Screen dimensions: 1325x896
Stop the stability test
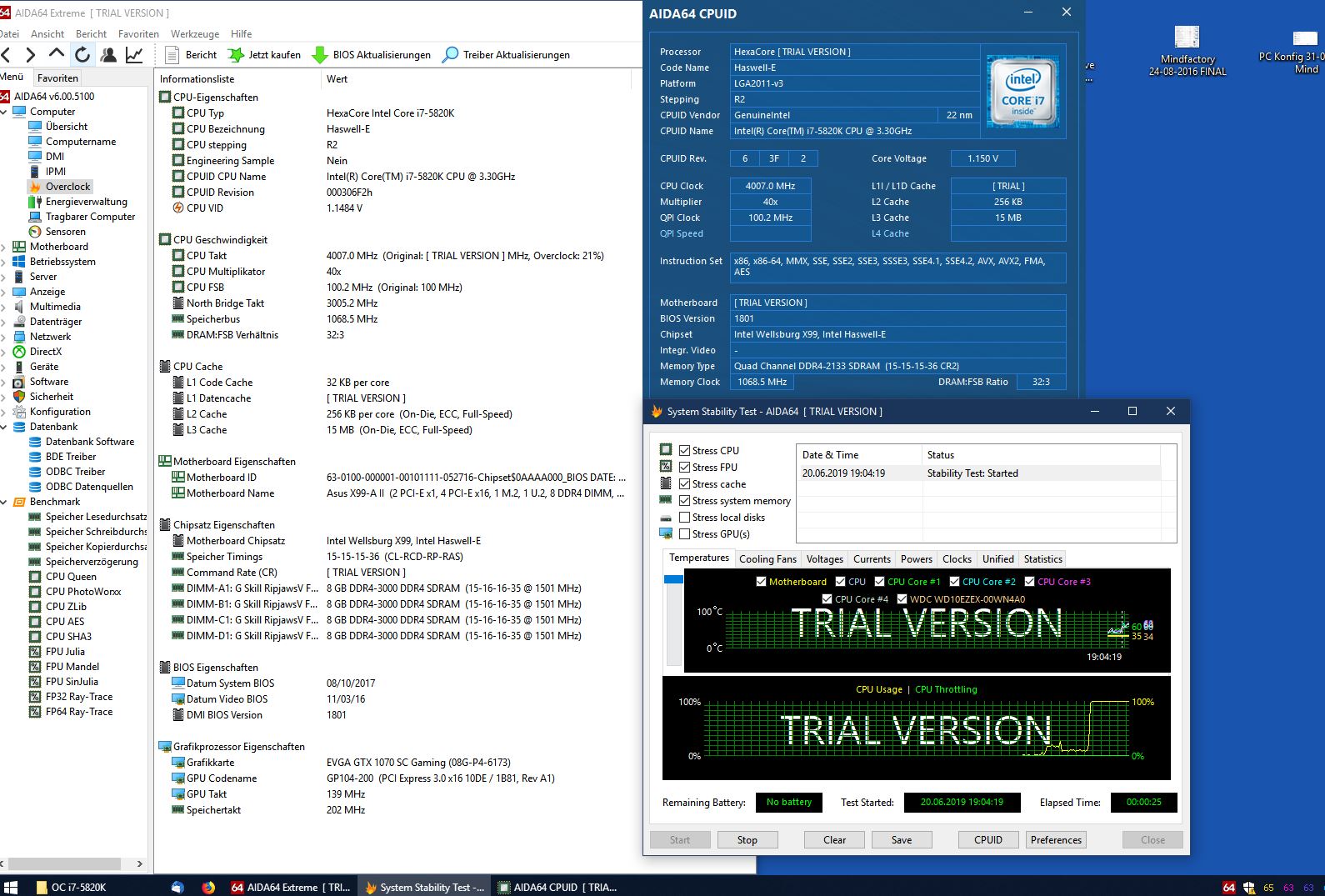pyautogui.click(x=747, y=840)
